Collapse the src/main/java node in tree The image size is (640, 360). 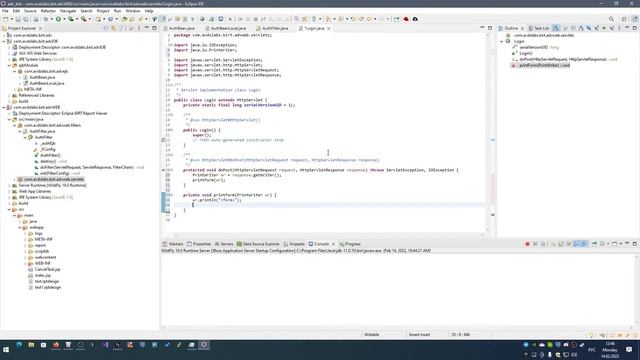point(9,120)
